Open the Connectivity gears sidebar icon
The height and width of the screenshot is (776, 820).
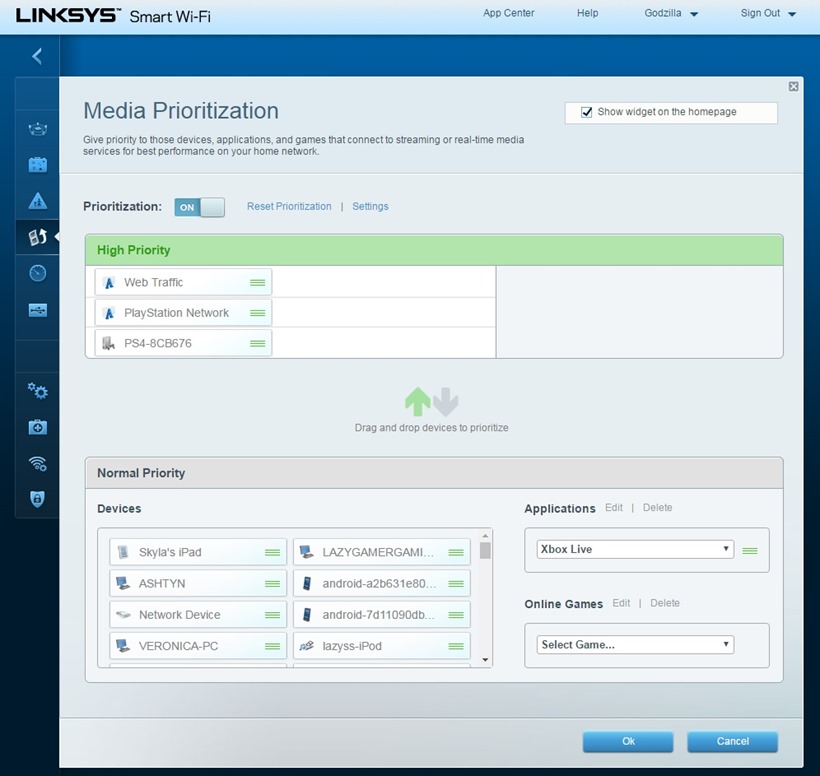38,391
